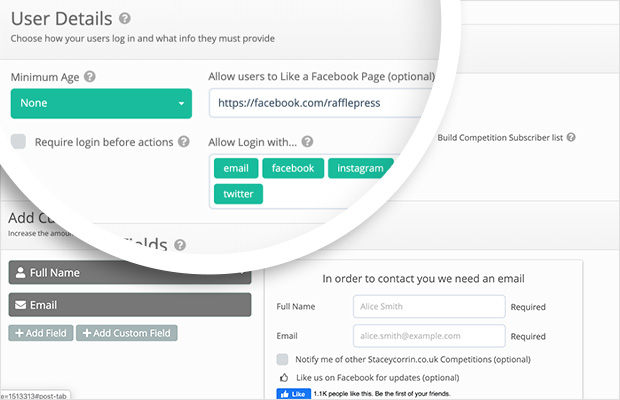Tick the Notify me of other competitions checkbox
This screenshot has height=400, width=620.
pos(282,359)
